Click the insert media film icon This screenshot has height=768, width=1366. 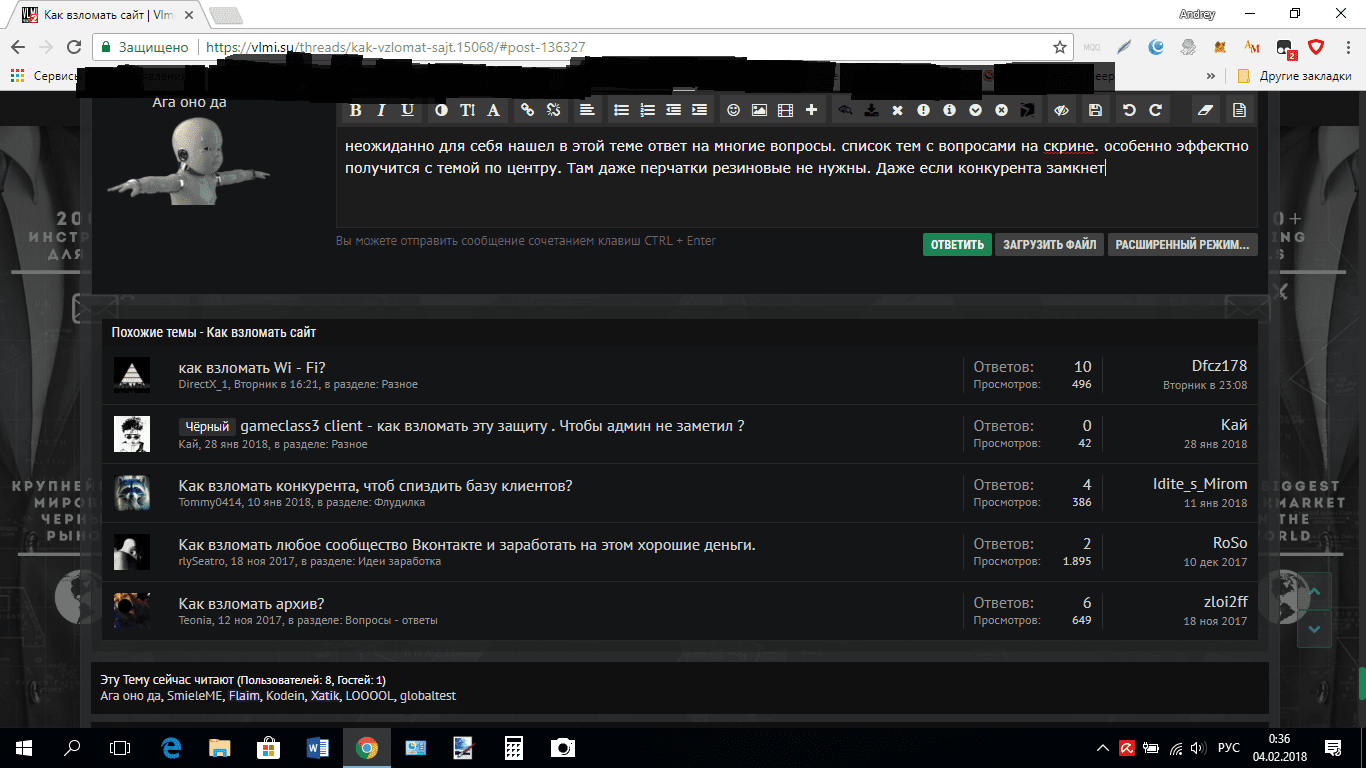tap(785, 110)
